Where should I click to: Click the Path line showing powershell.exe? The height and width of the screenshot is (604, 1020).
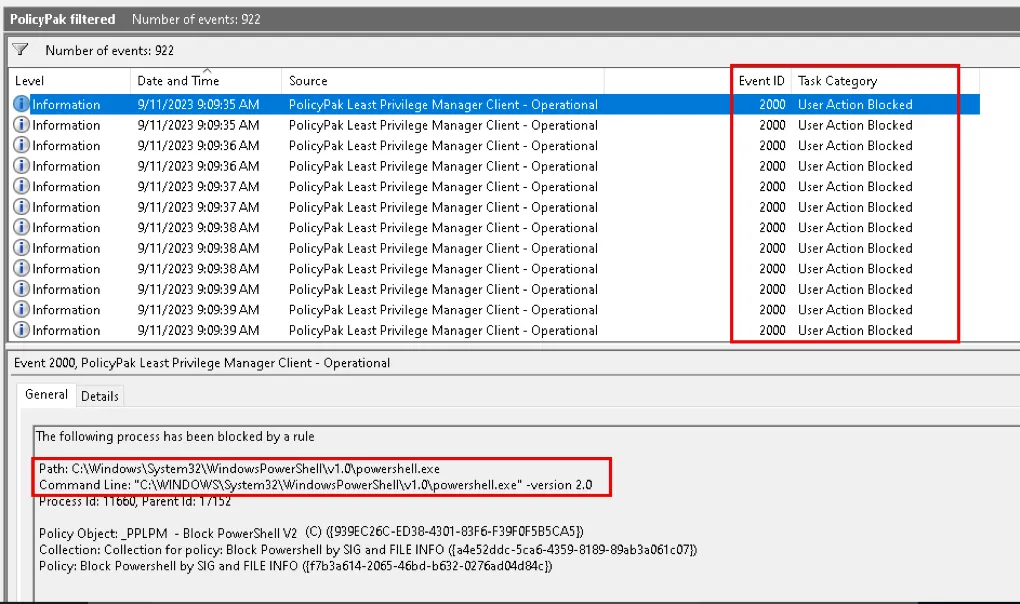click(x=239, y=468)
